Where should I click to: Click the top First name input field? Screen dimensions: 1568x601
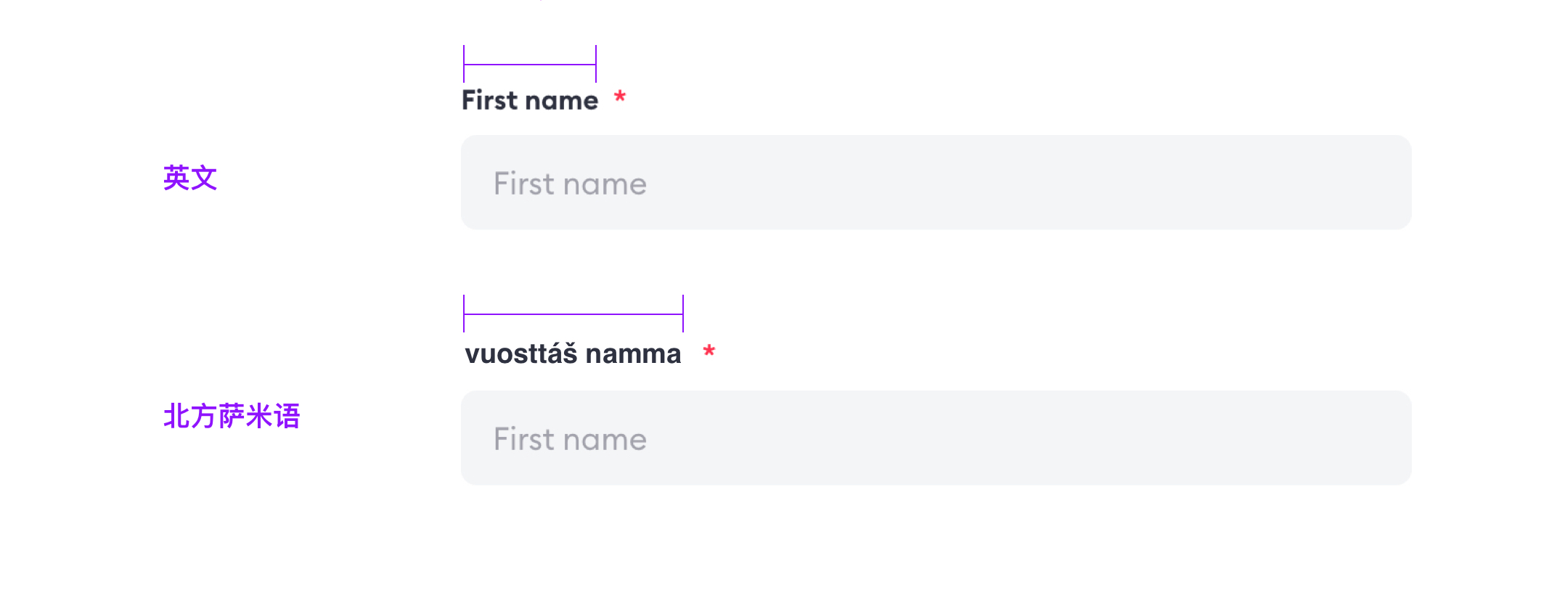tap(935, 183)
